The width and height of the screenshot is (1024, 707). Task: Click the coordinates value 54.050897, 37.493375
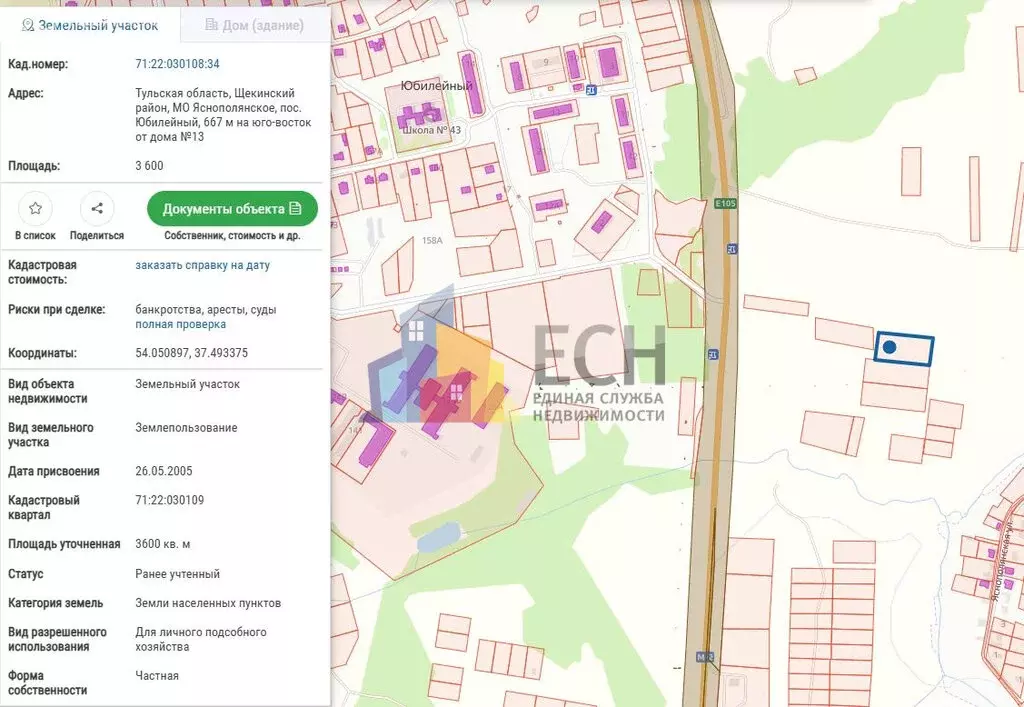point(191,353)
